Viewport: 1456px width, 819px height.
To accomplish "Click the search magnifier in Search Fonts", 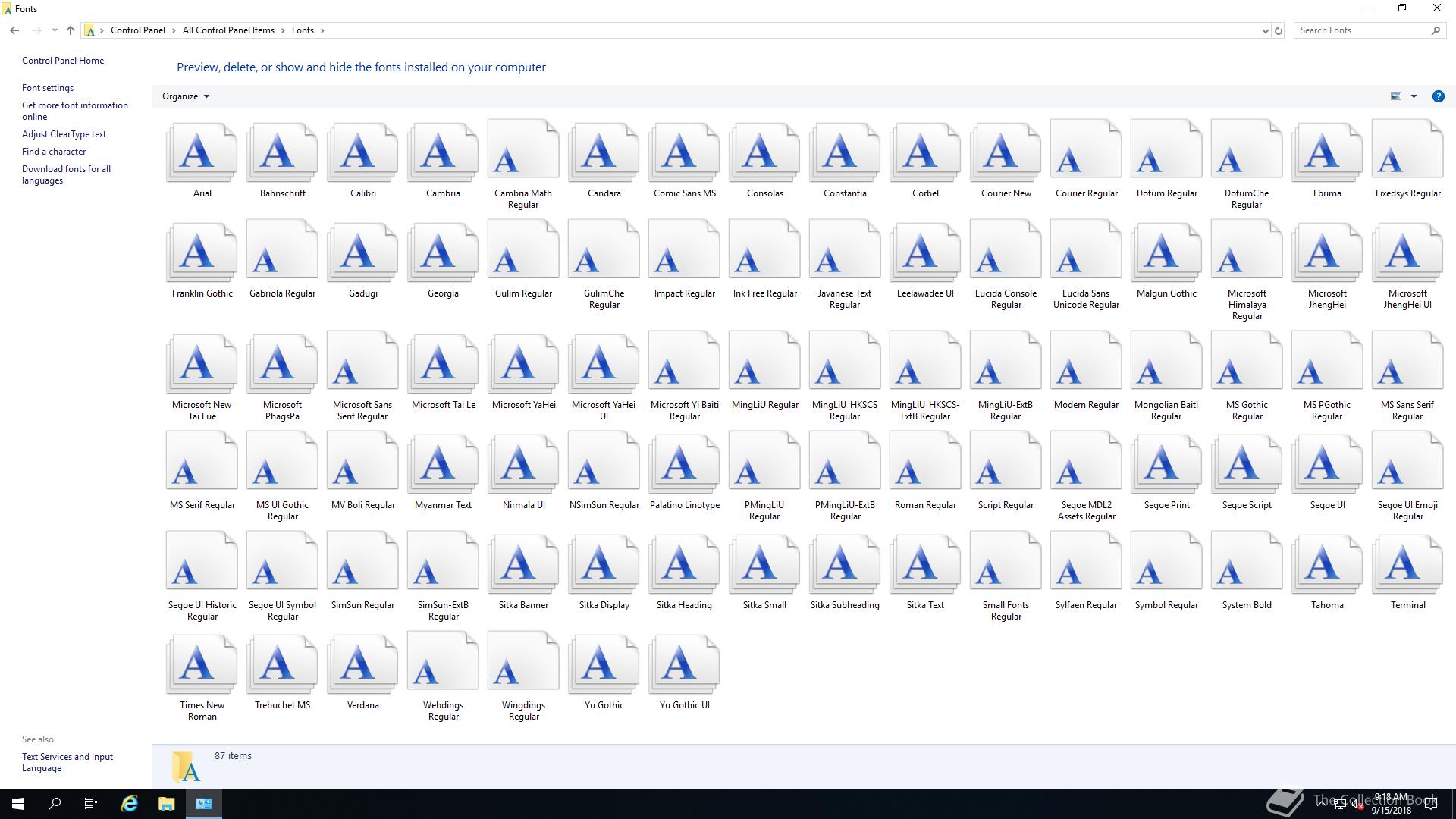I will [x=1436, y=30].
